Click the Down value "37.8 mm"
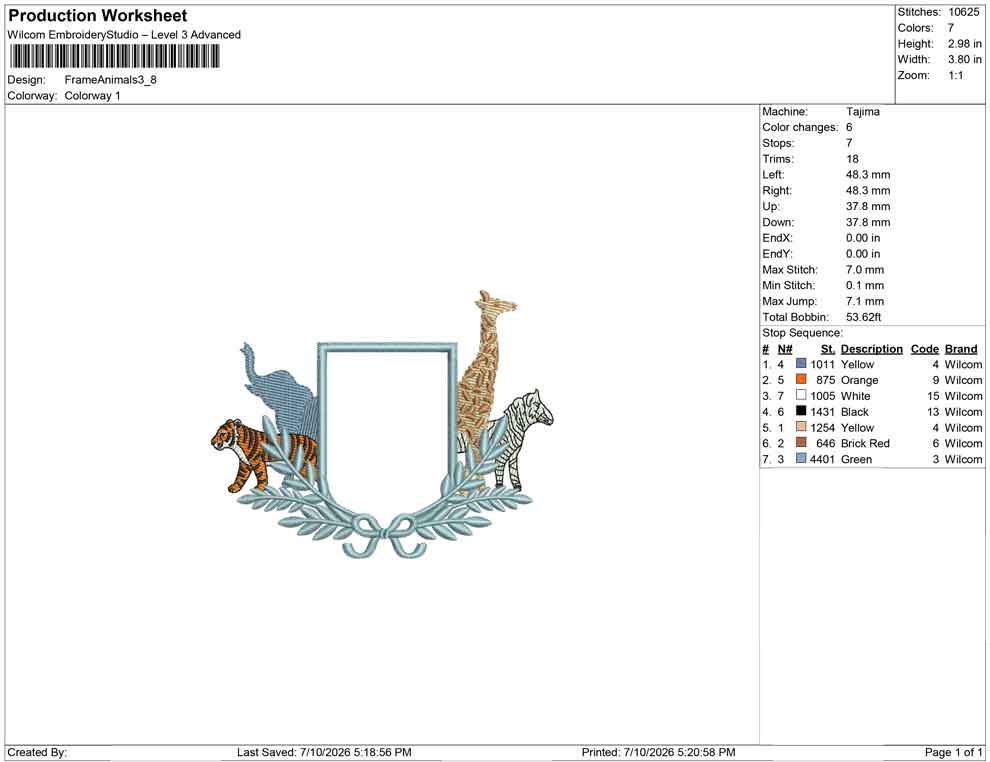 coord(868,222)
